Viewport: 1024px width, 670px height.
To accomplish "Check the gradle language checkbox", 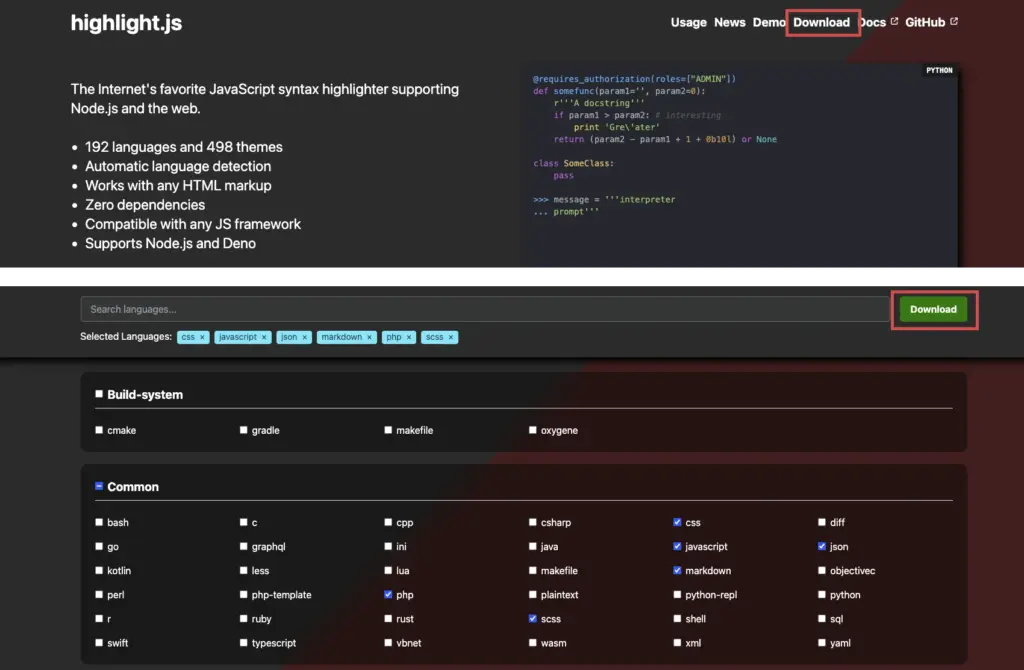I will [x=244, y=430].
